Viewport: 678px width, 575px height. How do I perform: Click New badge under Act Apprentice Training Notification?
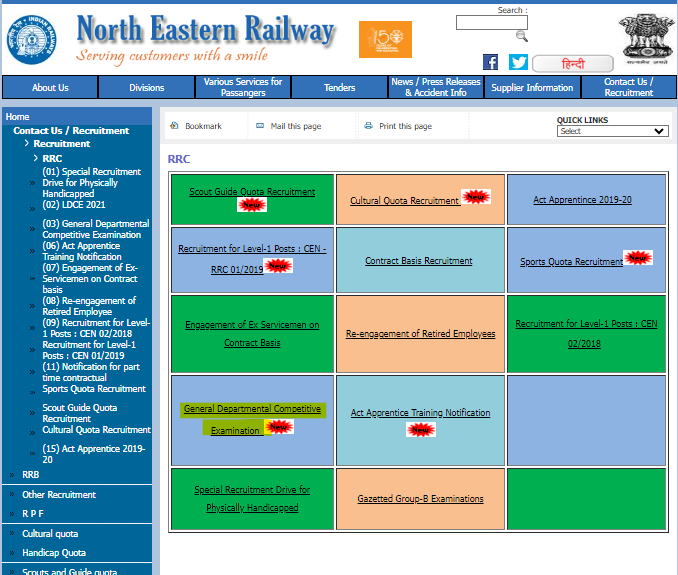[x=421, y=430]
